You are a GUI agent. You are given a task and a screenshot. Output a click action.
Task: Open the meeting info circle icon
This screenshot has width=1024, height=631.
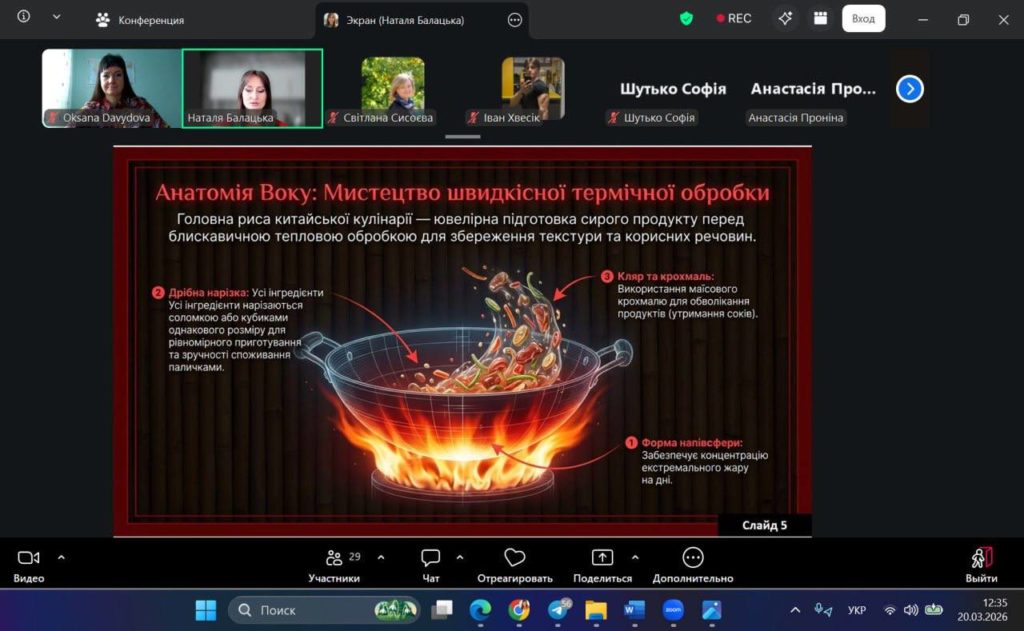click(24, 17)
